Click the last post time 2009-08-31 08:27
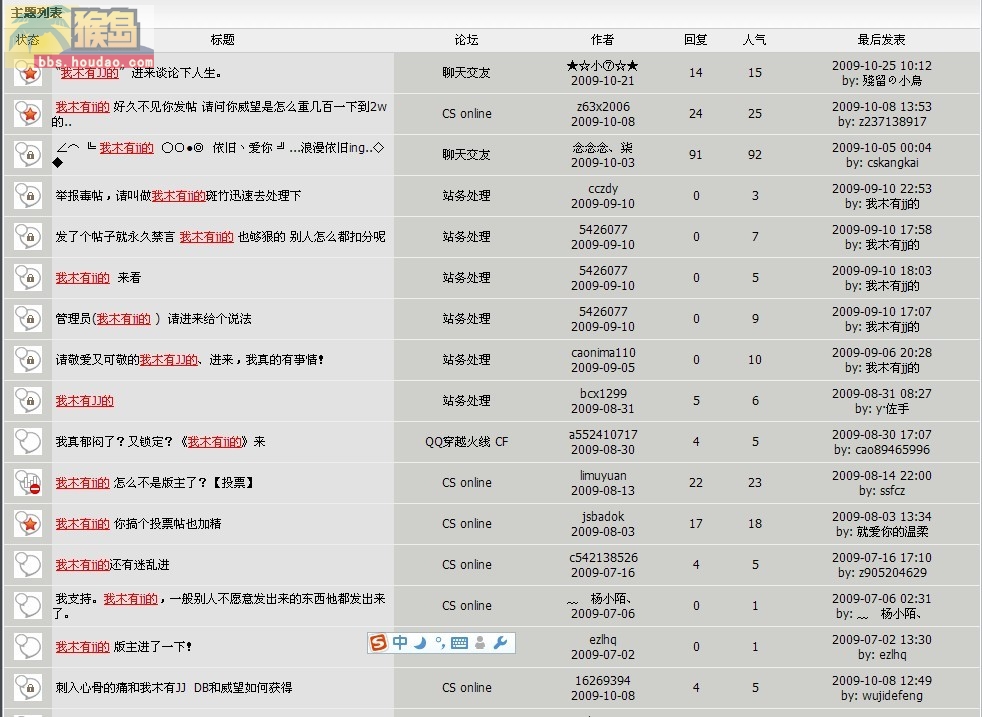Viewport: 982px width, 717px height. pyautogui.click(x=882, y=393)
